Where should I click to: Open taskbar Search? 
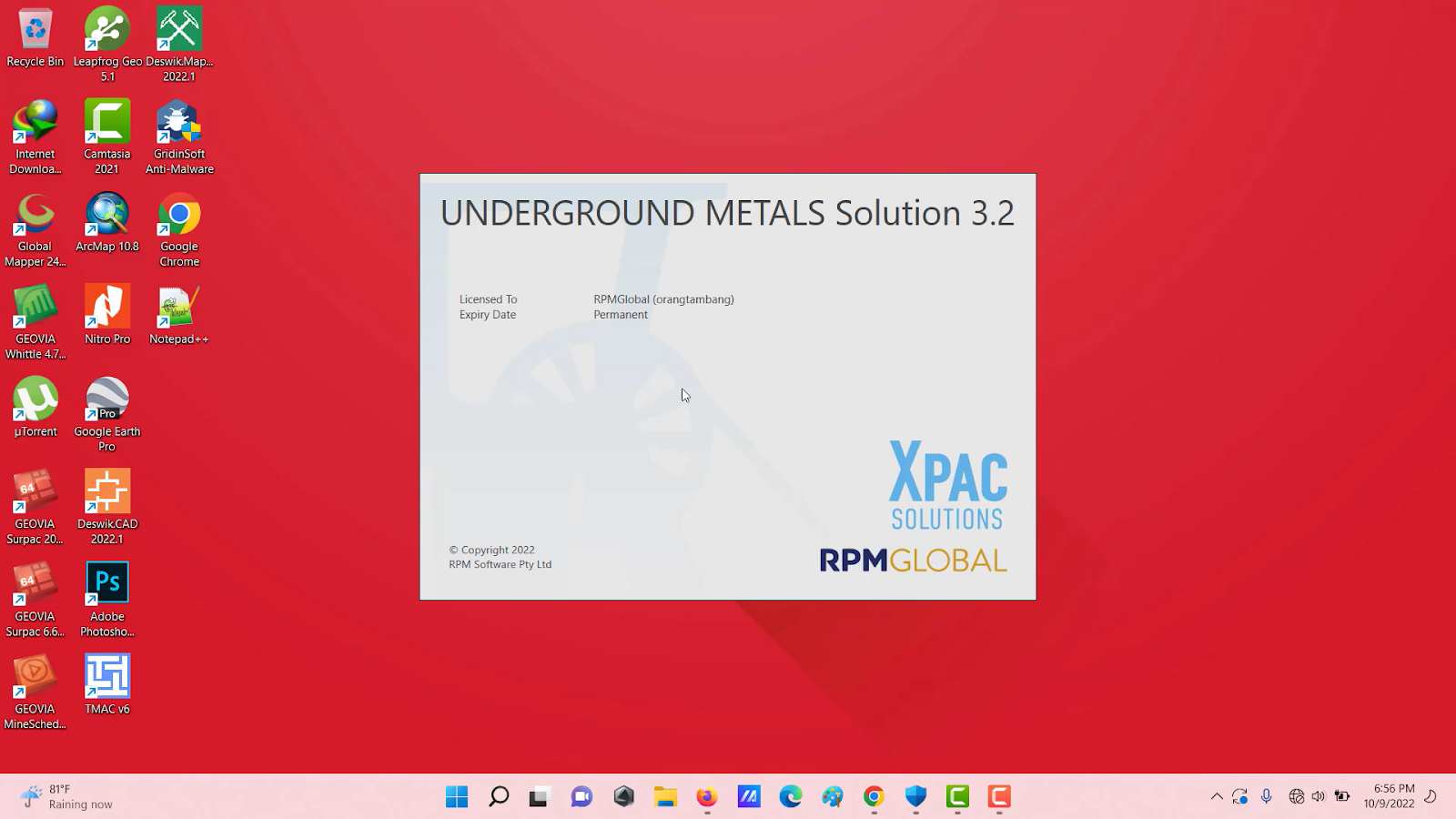pos(499,797)
